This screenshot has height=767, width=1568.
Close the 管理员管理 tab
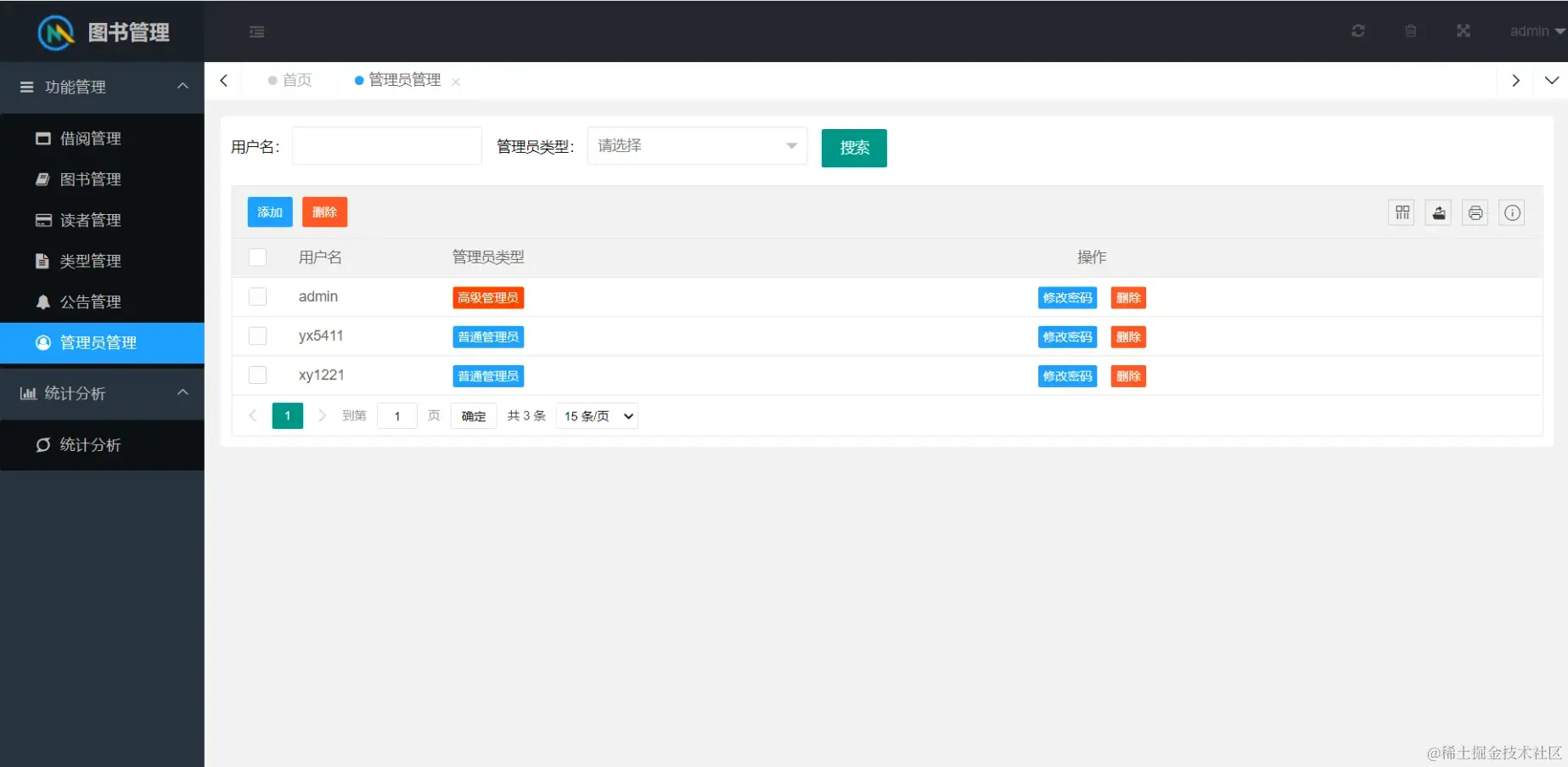[x=456, y=82]
